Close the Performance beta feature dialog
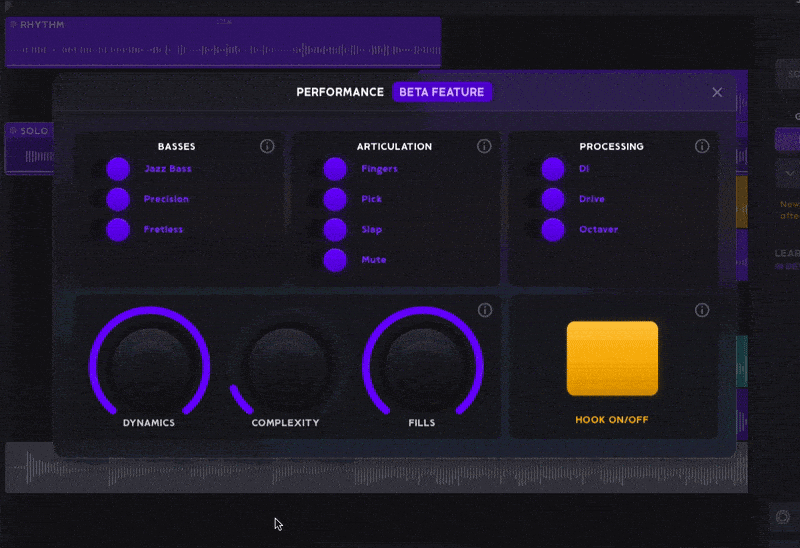The image size is (800, 548). coord(717,92)
